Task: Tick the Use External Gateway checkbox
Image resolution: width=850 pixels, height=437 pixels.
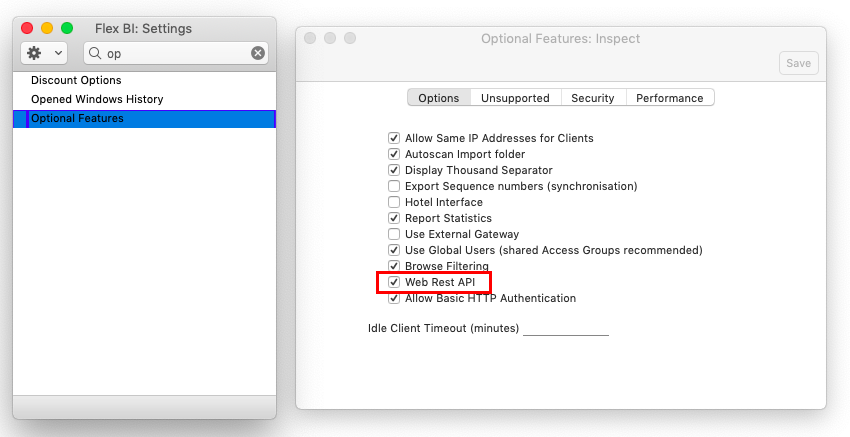Action: click(x=394, y=234)
